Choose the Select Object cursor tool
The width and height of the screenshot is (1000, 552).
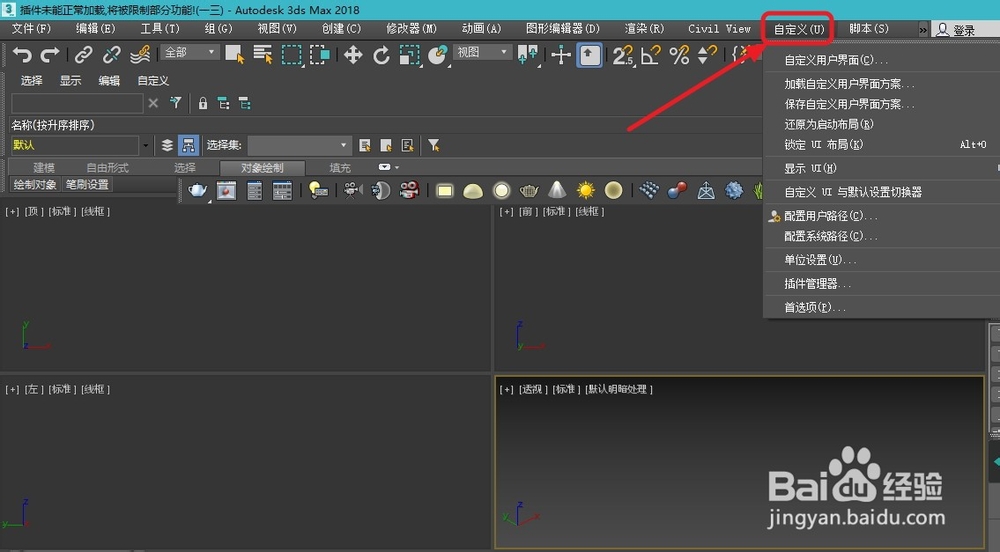235,55
